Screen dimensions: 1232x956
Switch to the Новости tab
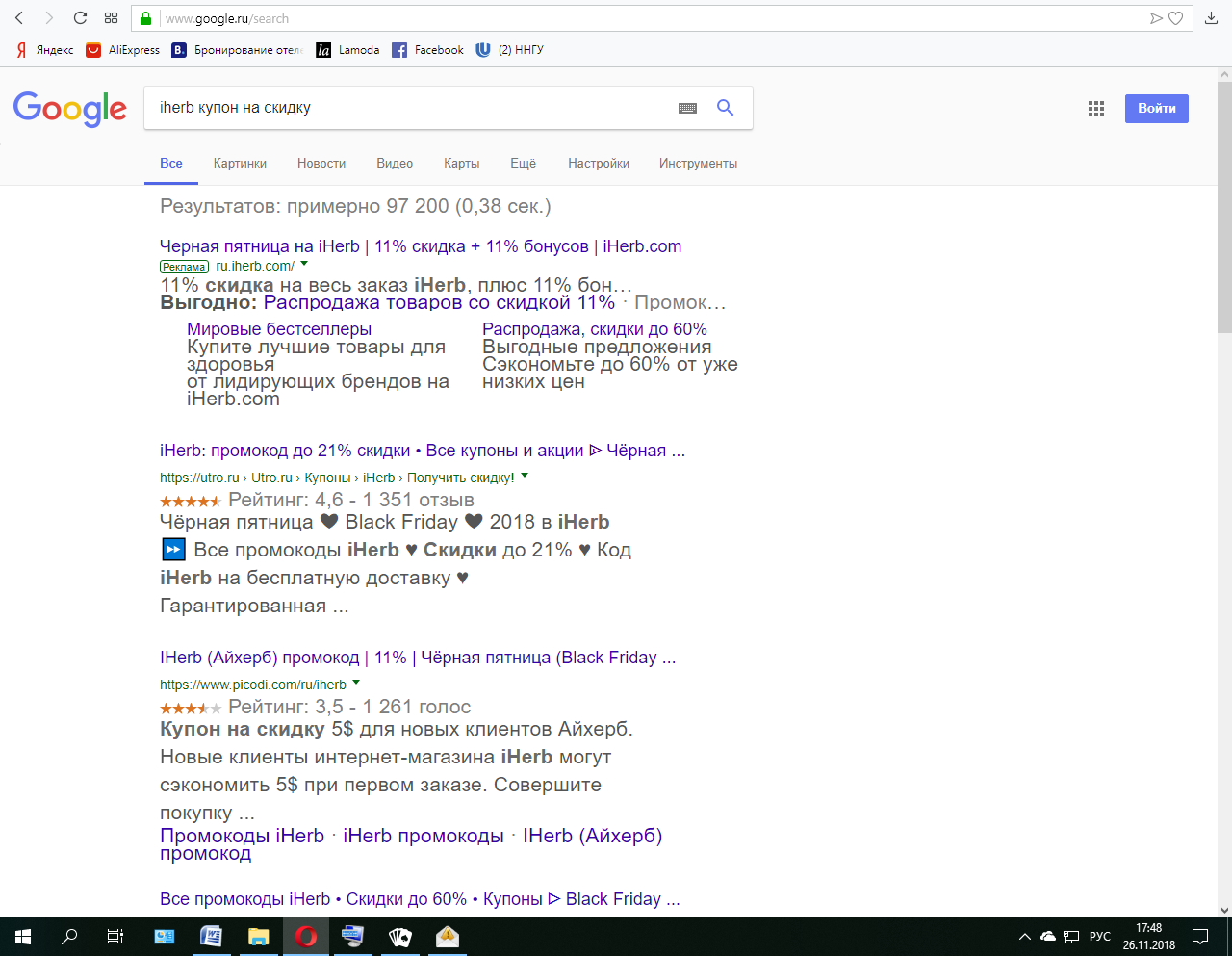321,164
